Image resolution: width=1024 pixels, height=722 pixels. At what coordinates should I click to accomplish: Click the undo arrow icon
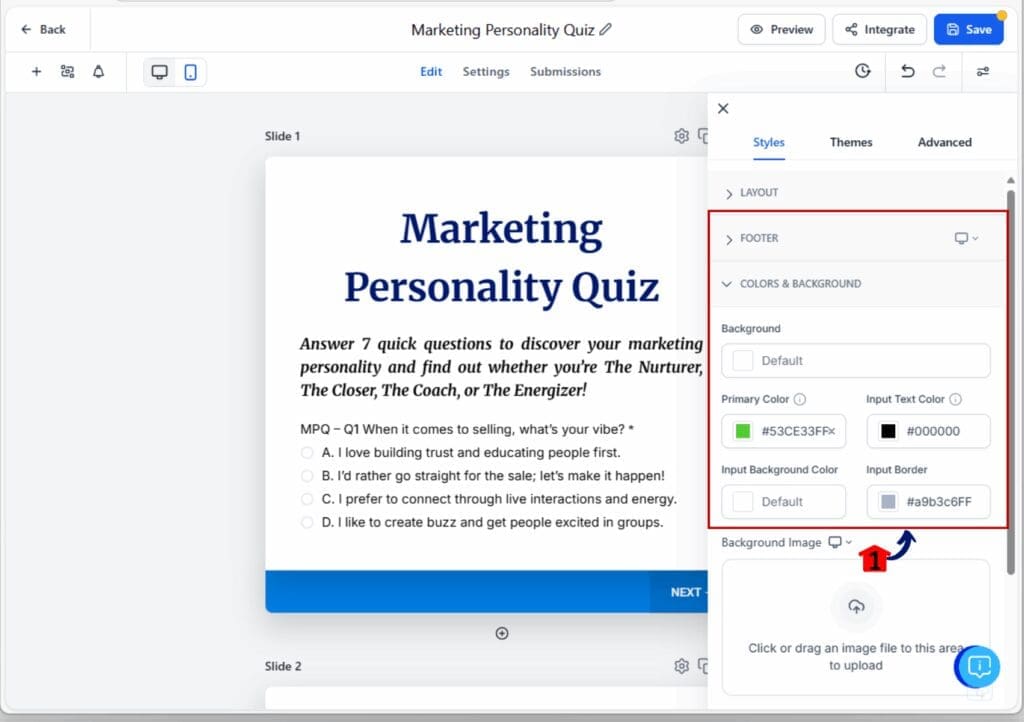907,72
